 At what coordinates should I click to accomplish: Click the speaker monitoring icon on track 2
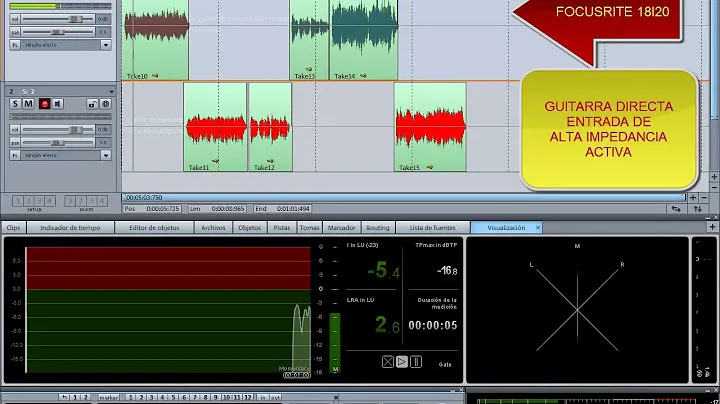58,104
